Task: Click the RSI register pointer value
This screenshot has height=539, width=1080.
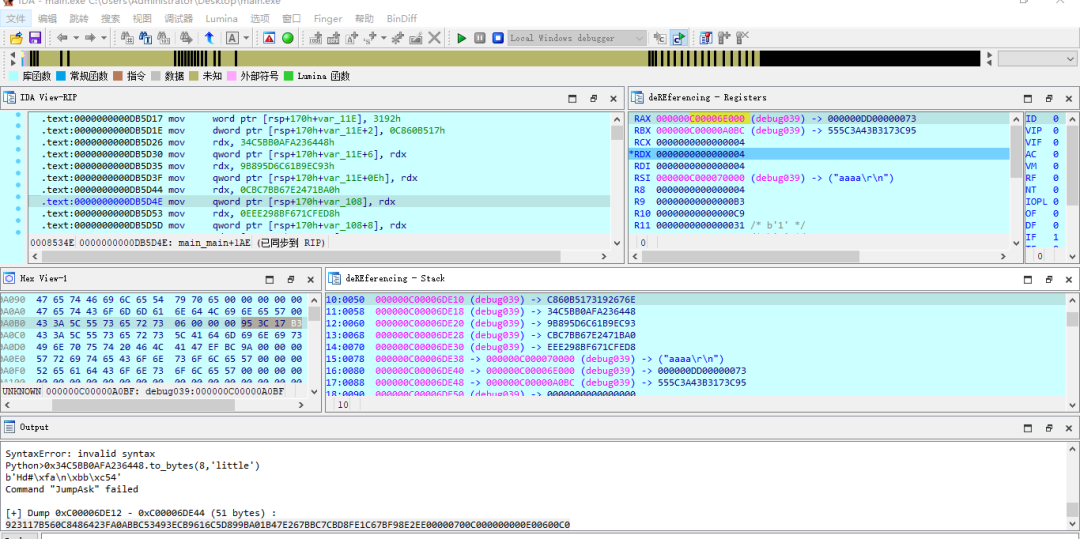Action: 700,178
